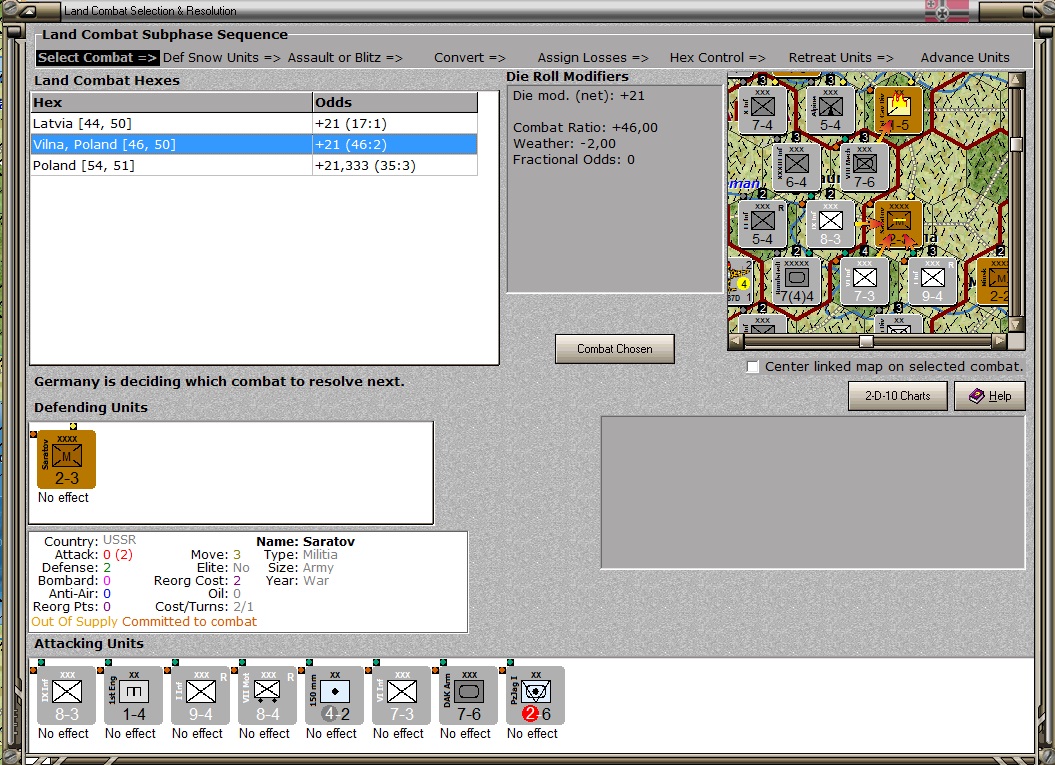1055x765 pixels.
Task: Open the 2-D-10 Charts
Action: click(x=898, y=396)
